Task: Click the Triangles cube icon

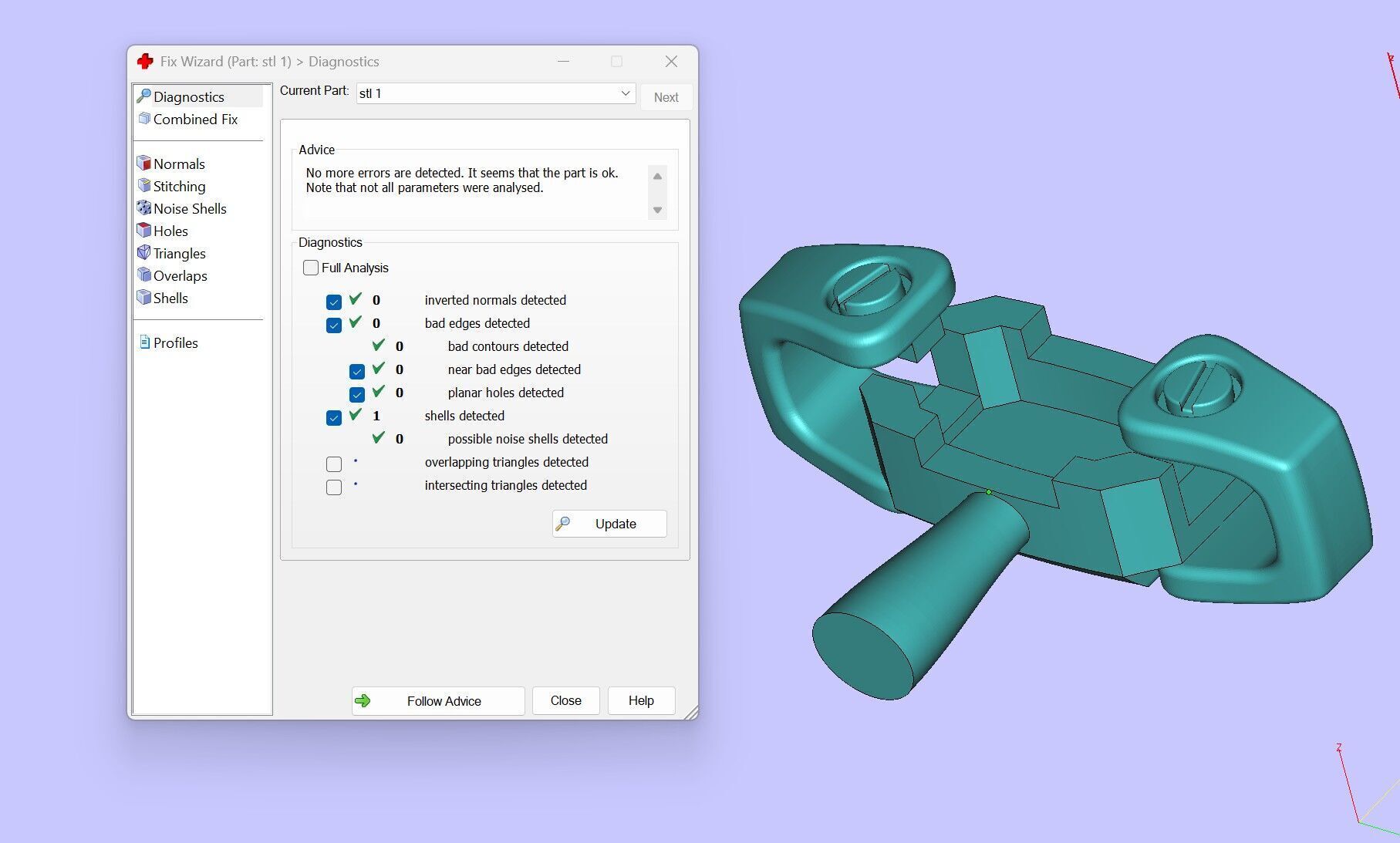Action: point(144,253)
